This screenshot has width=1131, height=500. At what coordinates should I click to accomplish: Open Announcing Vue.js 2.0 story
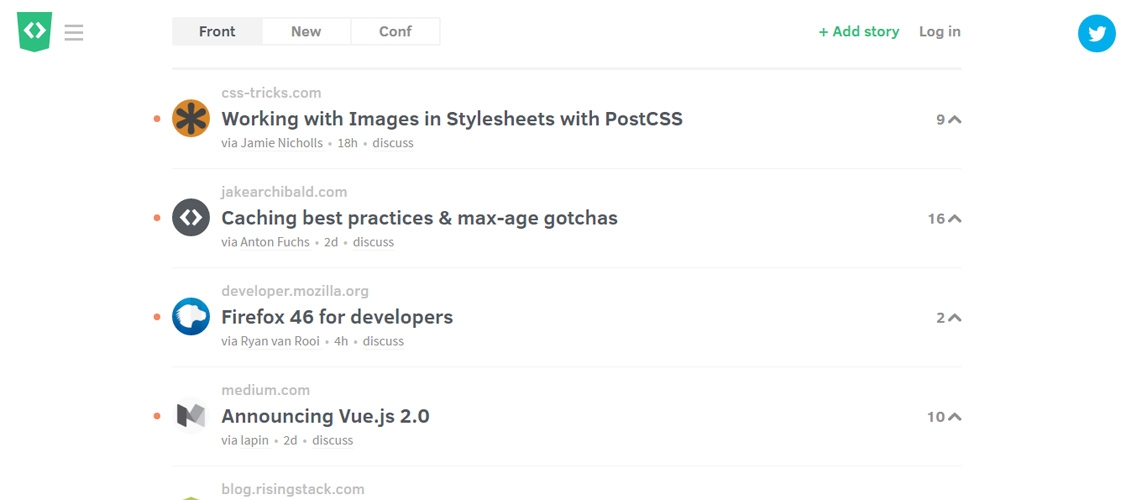tap(325, 416)
